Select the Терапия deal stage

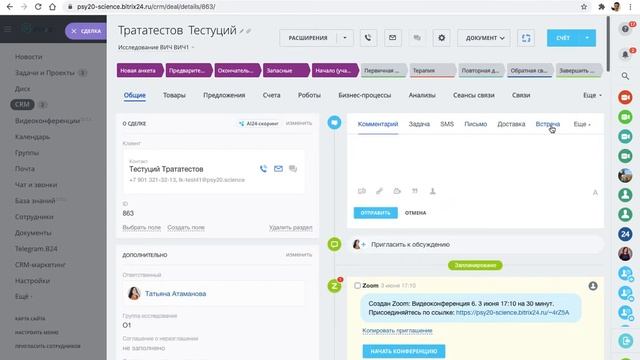pyautogui.click(x=432, y=70)
